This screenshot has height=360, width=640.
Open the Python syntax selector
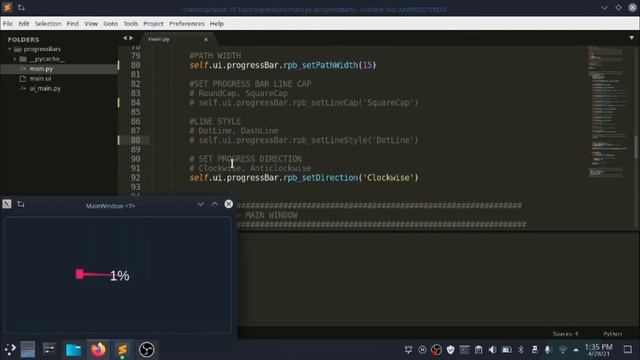point(612,334)
